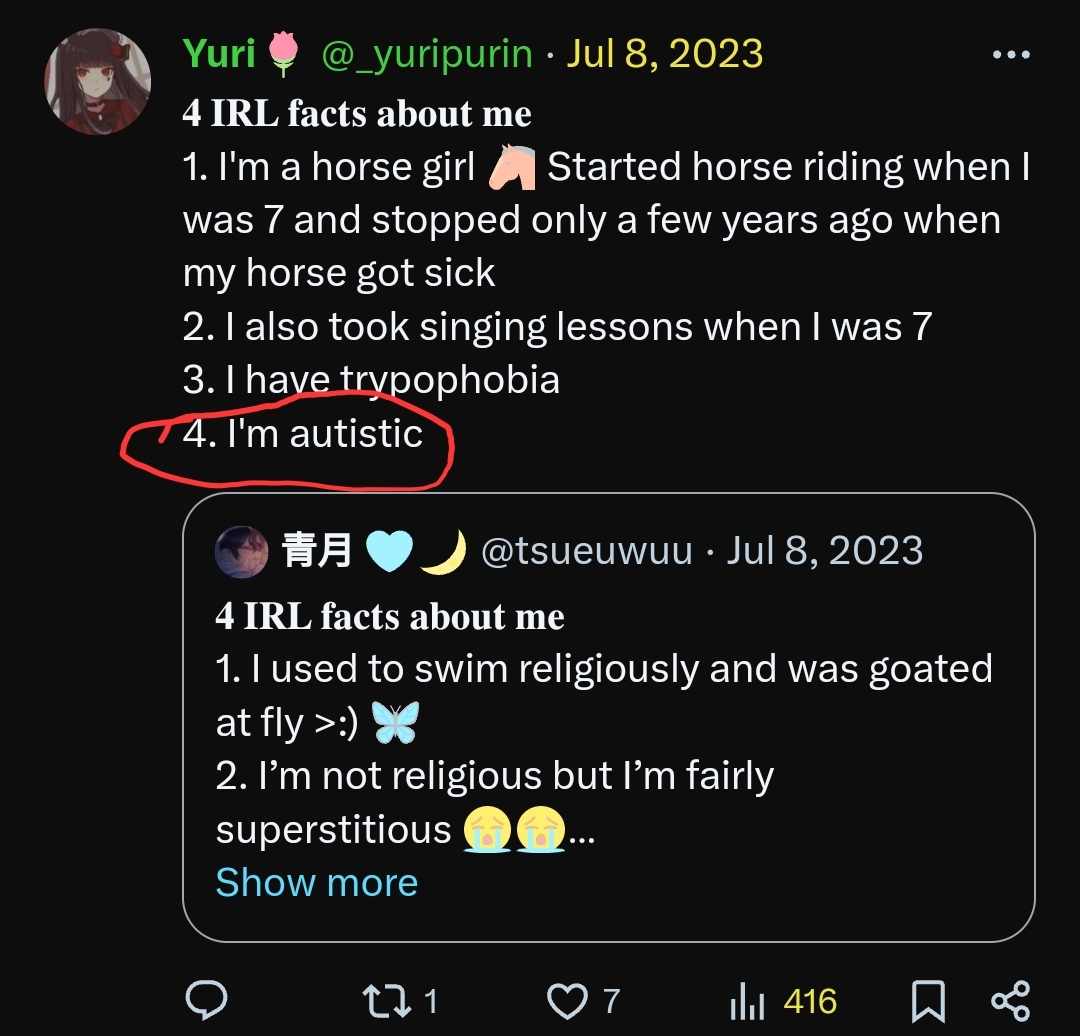Expand quoted tweet with Show more
Image resolution: width=1080 pixels, height=1036 pixels.
(x=316, y=882)
